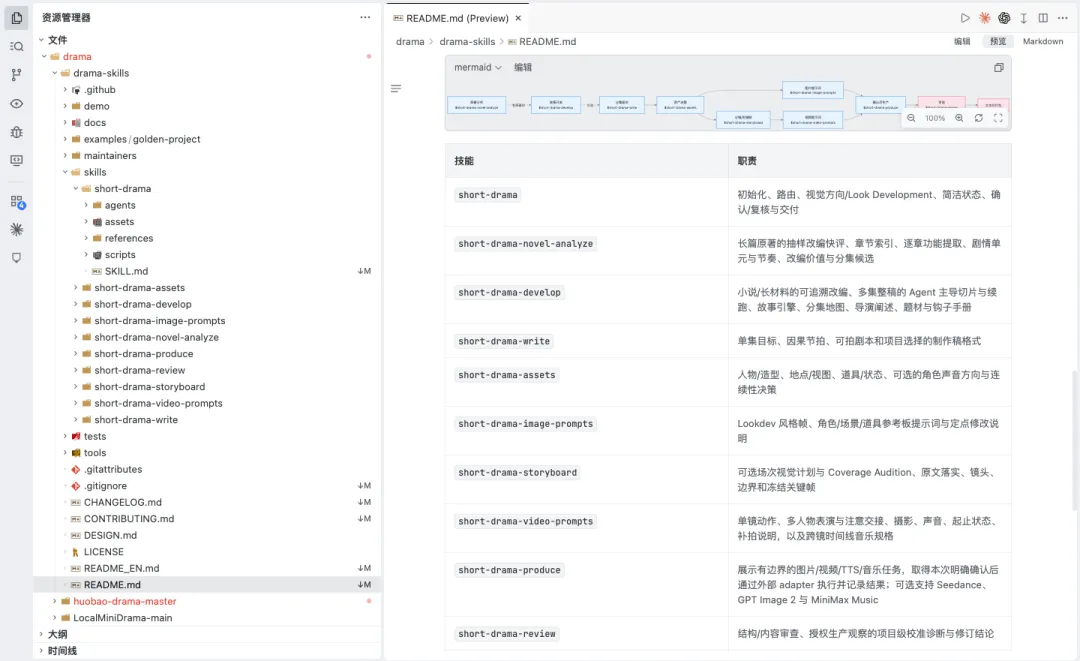The image size is (1080, 661).
Task: Copy the mermaid diagram block
Action: click(x=999, y=67)
